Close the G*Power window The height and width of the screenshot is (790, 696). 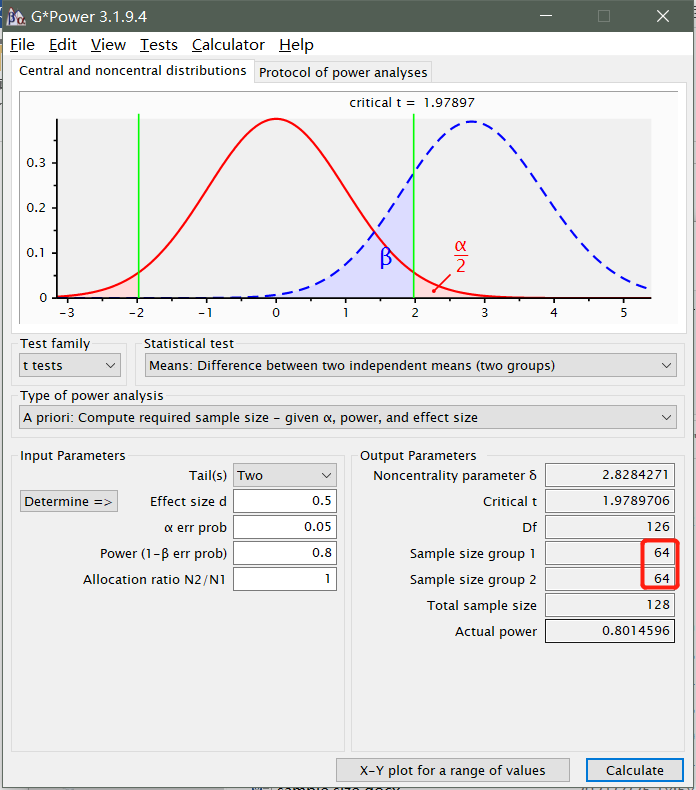pos(663,16)
